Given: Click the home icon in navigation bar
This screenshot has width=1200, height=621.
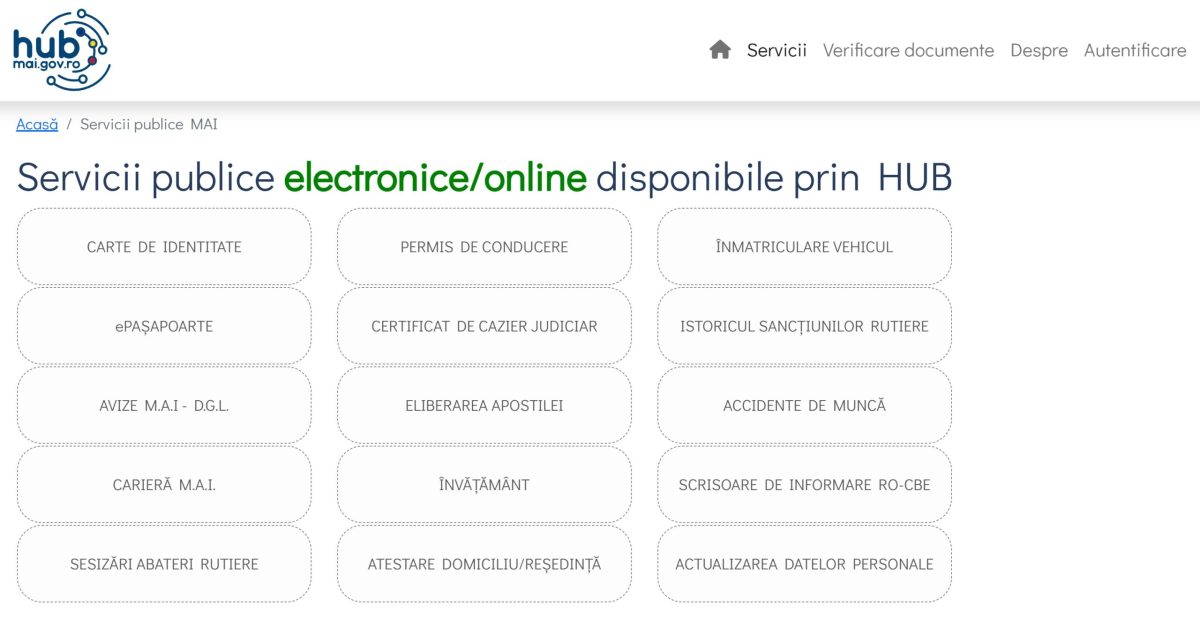Looking at the screenshot, I should [720, 50].
